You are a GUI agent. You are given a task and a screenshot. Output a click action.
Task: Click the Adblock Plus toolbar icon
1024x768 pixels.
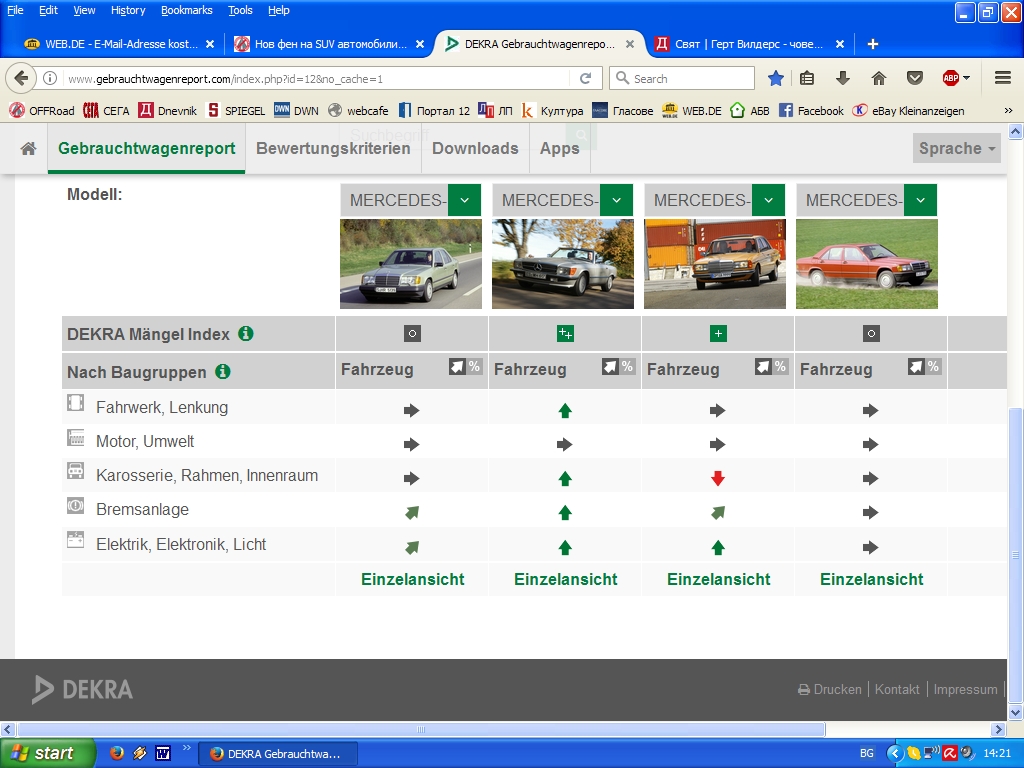[x=951, y=78]
